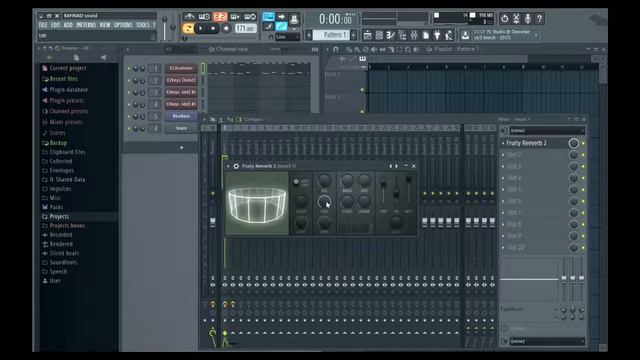This screenshot has height=360, width=640.
Task: Expand the Backup folder
Action: (58, 143)
